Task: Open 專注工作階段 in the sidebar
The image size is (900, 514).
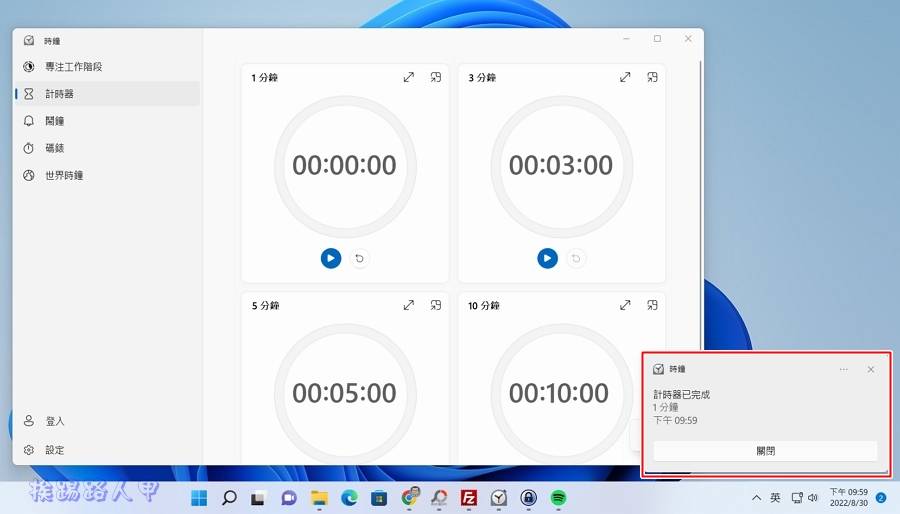Action: [73, 67]
